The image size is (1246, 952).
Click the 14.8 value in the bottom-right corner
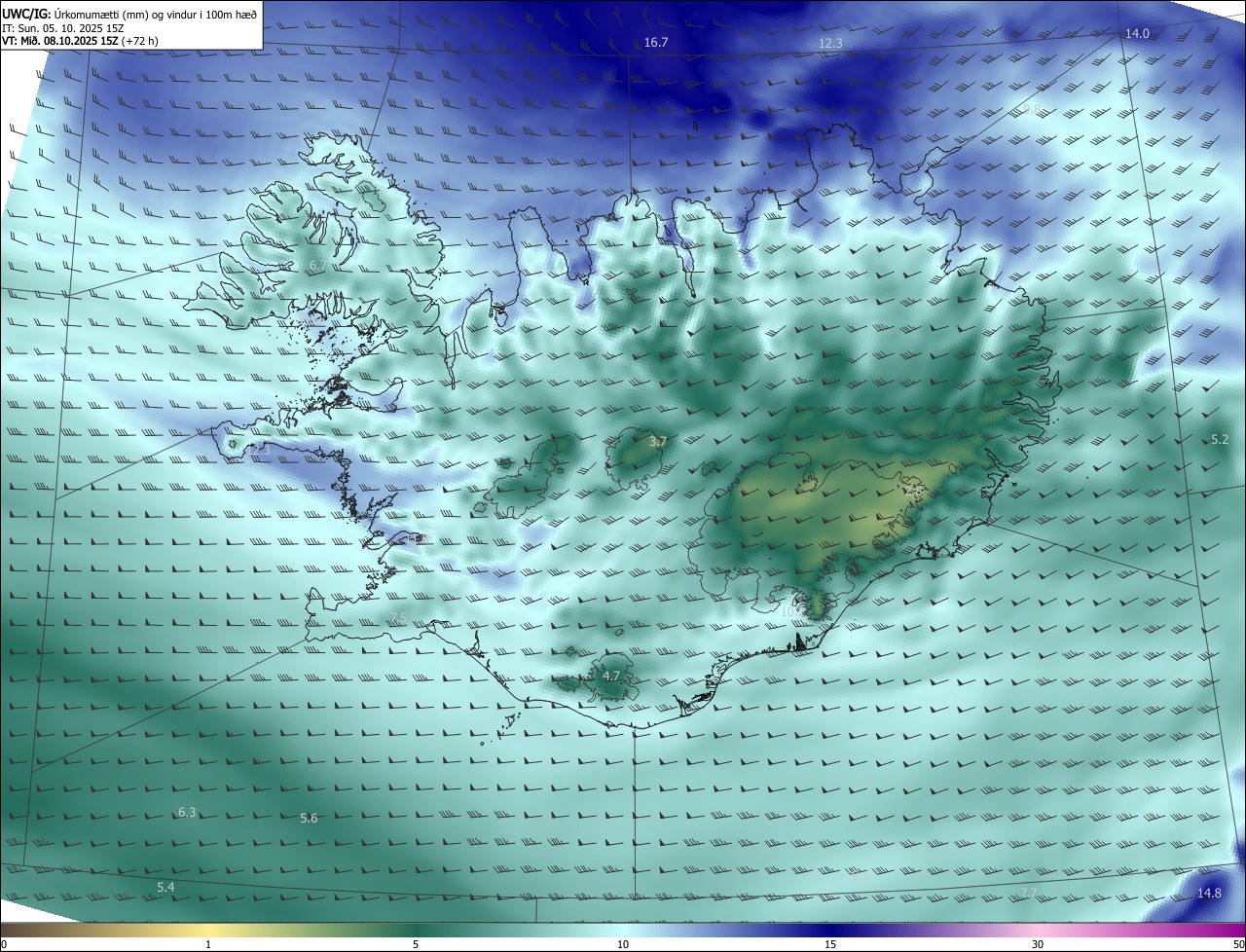point(1209,893)
